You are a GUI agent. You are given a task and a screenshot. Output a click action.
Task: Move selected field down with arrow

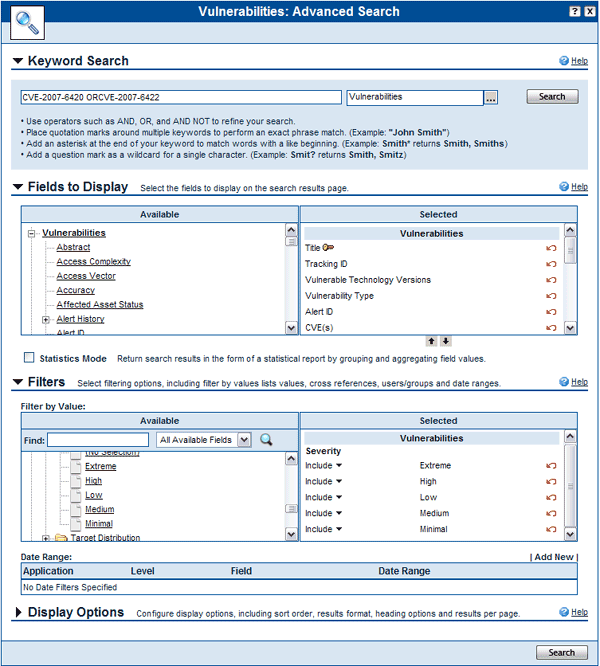pos(445,341)
